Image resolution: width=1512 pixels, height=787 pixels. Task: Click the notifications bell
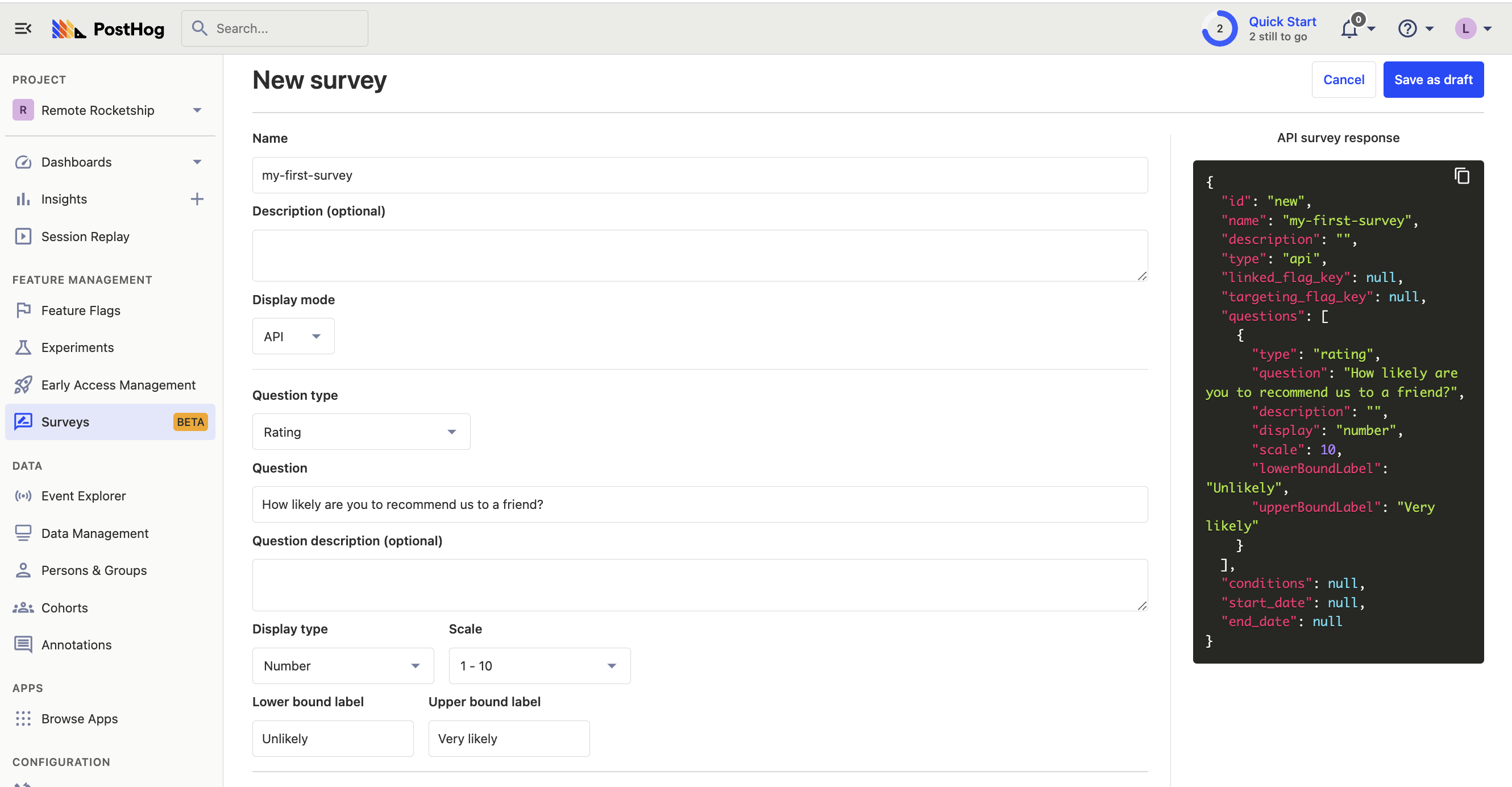pos(1348,28)
